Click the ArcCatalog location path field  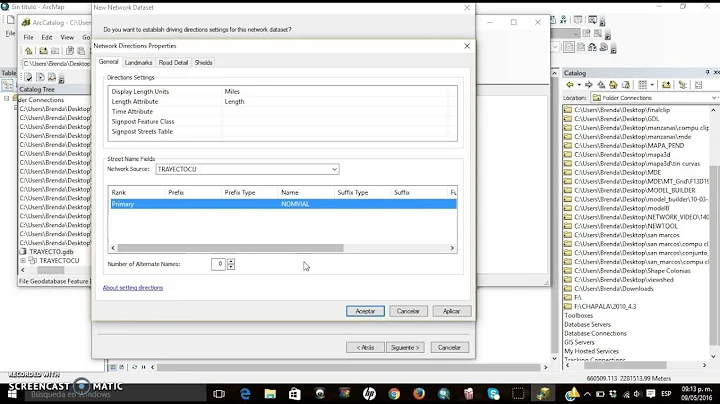[56, 63]
